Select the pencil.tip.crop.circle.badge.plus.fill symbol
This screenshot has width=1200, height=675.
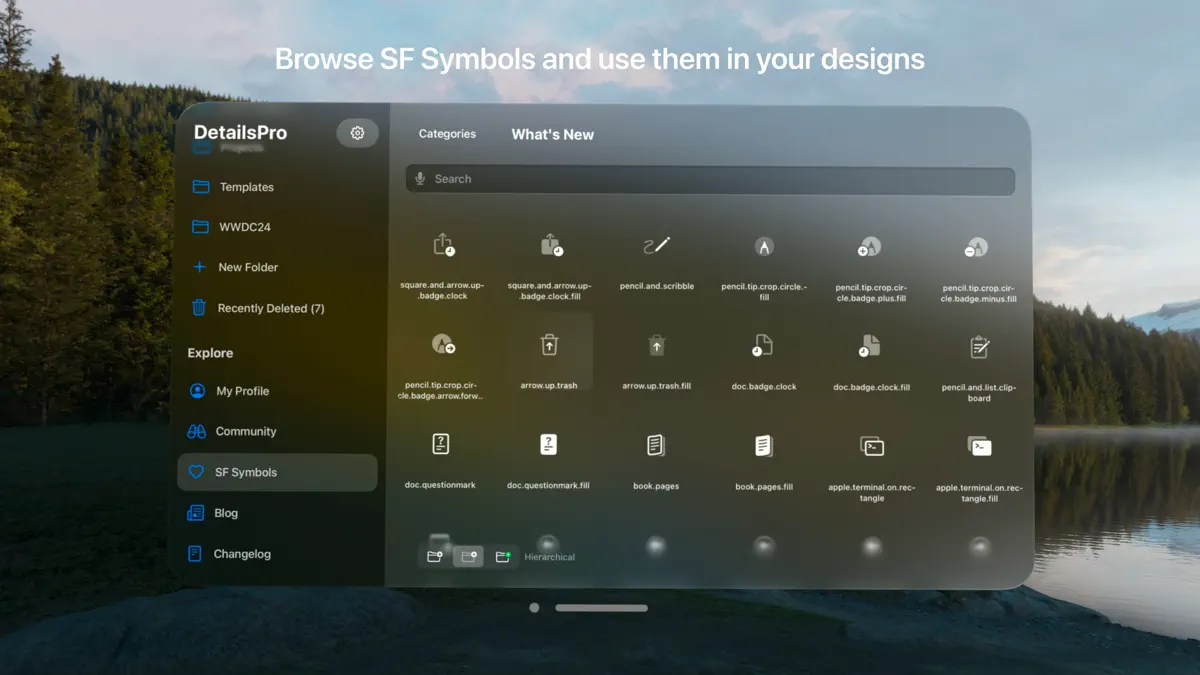[x=871, y=246]
